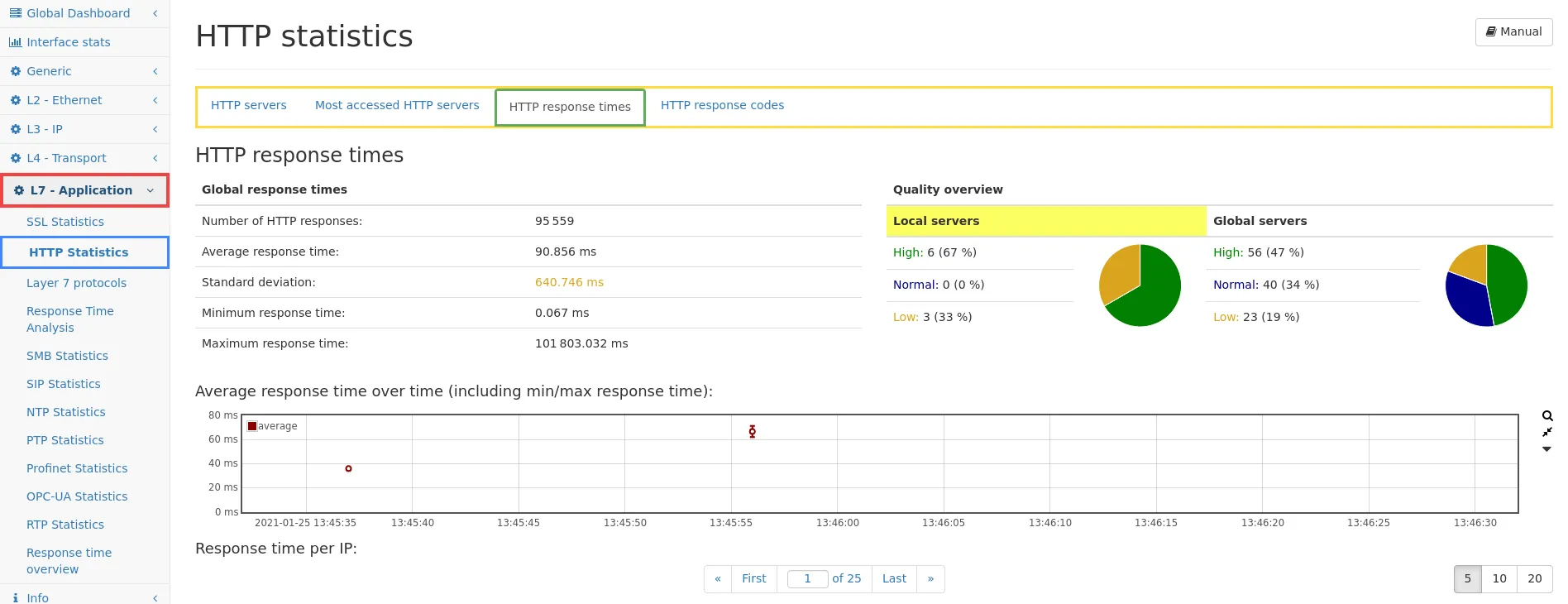Click the gear icon next to Generic
Screen dimensions: 1568x604
point(15,71)
